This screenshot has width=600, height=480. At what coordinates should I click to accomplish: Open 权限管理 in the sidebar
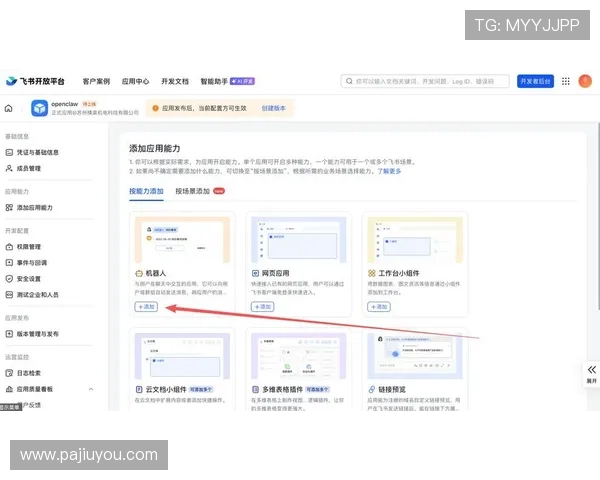(x=23, y=247)
